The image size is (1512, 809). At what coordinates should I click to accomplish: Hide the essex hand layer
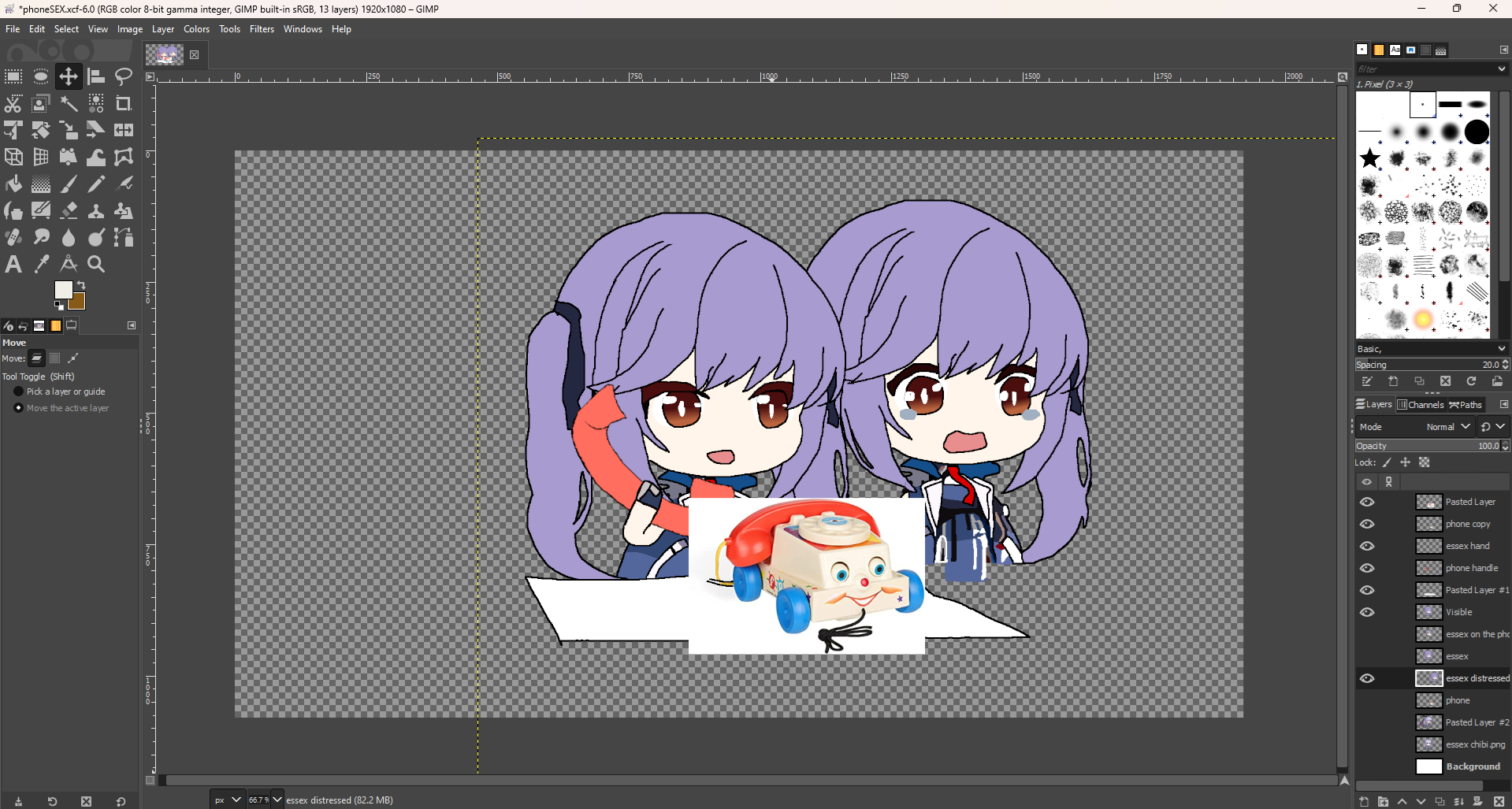[1367, 546]
